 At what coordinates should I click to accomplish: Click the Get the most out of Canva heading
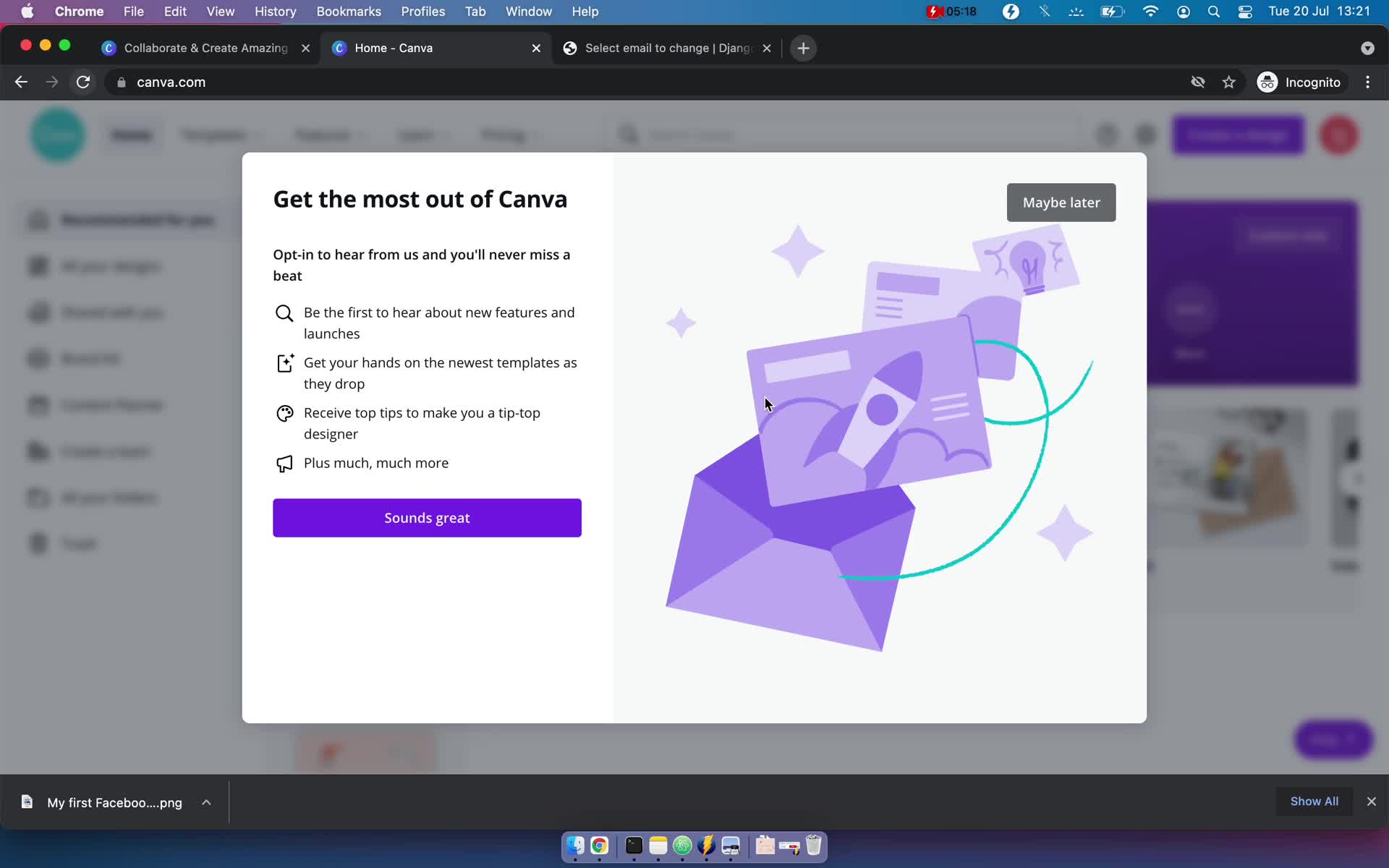coord(420,199)
